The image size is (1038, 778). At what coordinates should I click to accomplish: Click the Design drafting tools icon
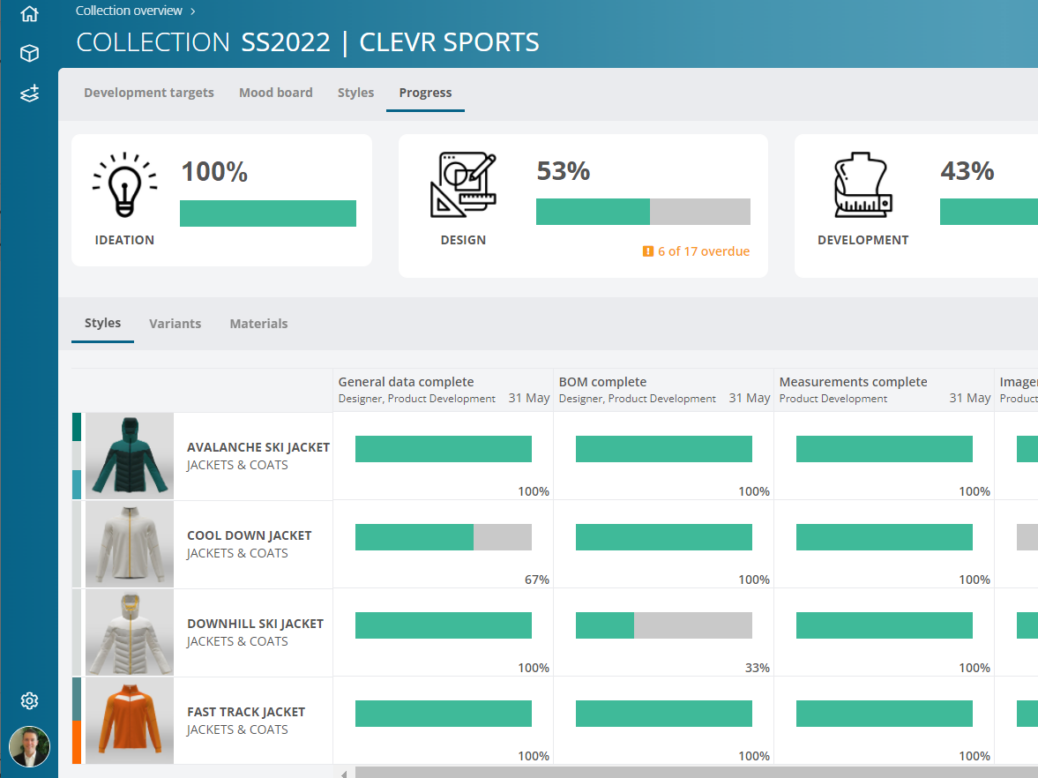pyautogui.click(x=463, y=185)
